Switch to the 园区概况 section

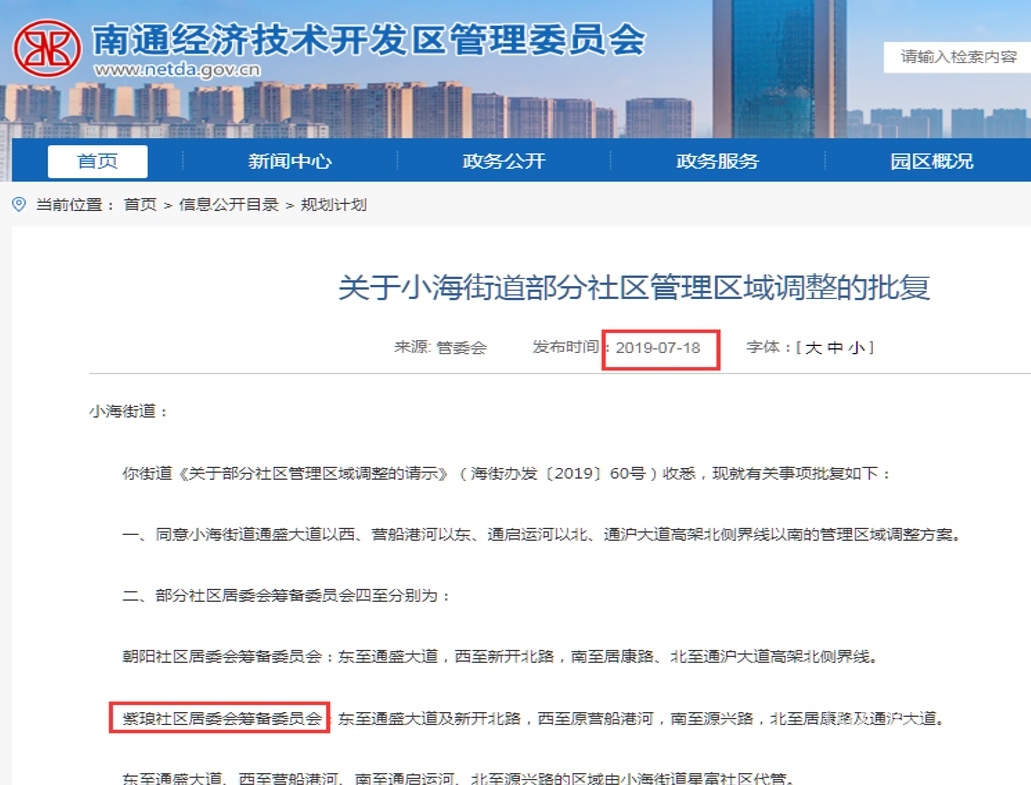tap(931, 161)
